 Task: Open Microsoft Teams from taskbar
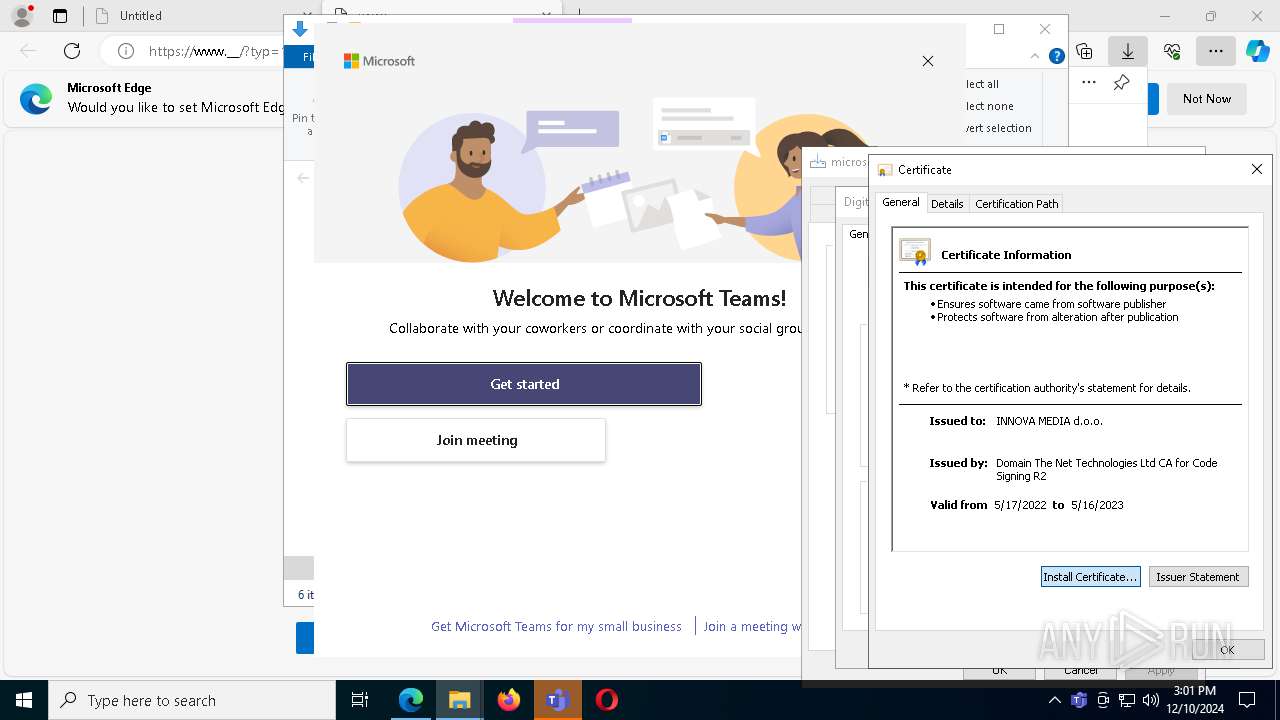pyautogui.click(x=557, y=700)
